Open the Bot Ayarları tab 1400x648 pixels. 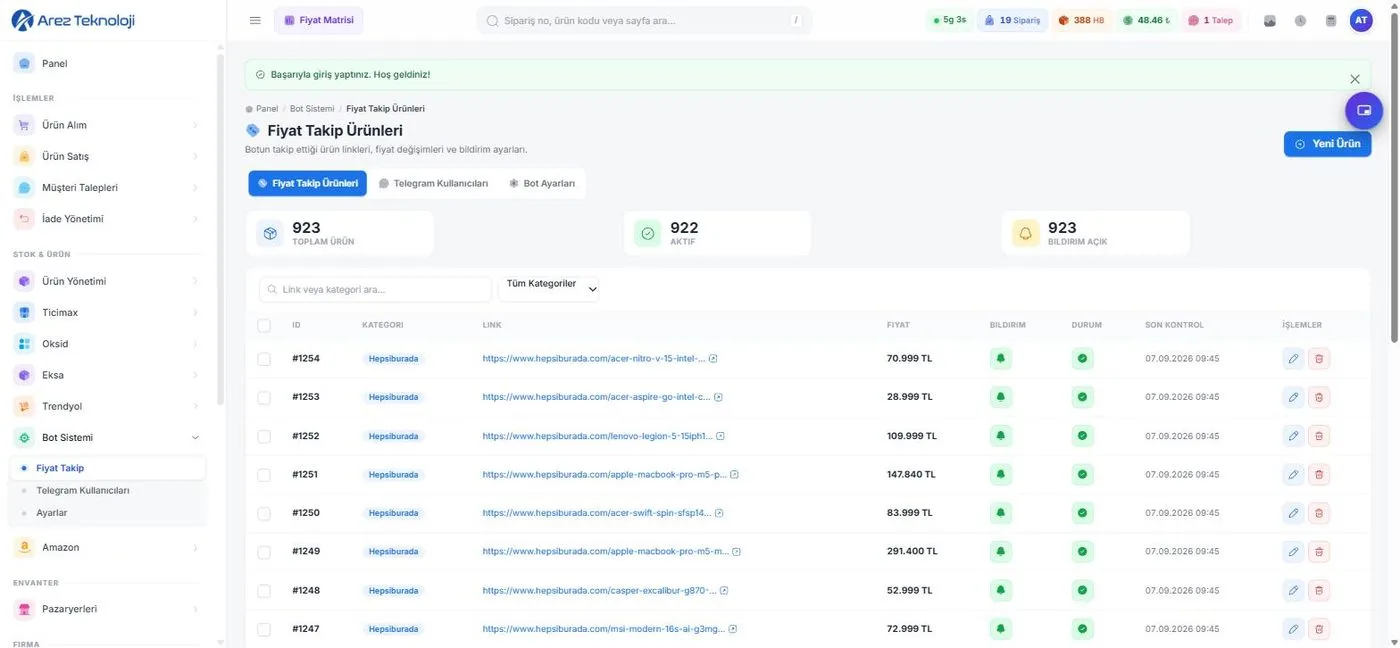coord(542,183)
